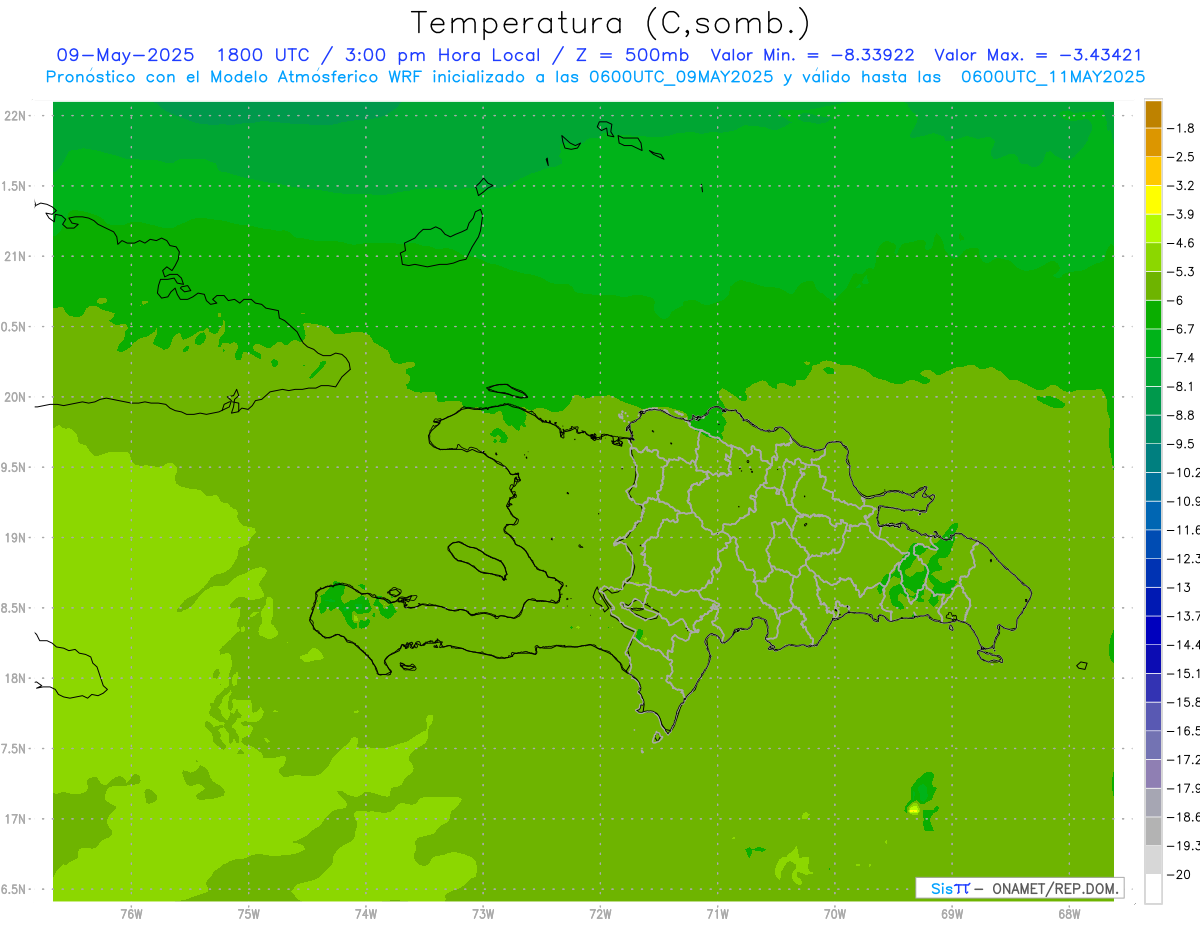Click the -3.9 colorbar label
The height and width of the screenshot is (927, 1200).
pos(1180,214)
